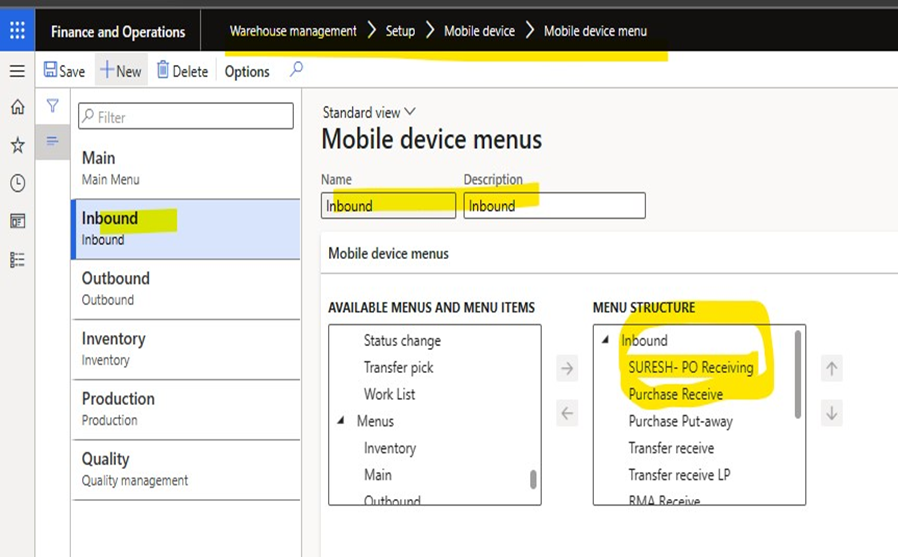The height and width of the screenshot is (557, 898).
Task: Open Mobile device menu breadcrumb
Action: (595, 31)
